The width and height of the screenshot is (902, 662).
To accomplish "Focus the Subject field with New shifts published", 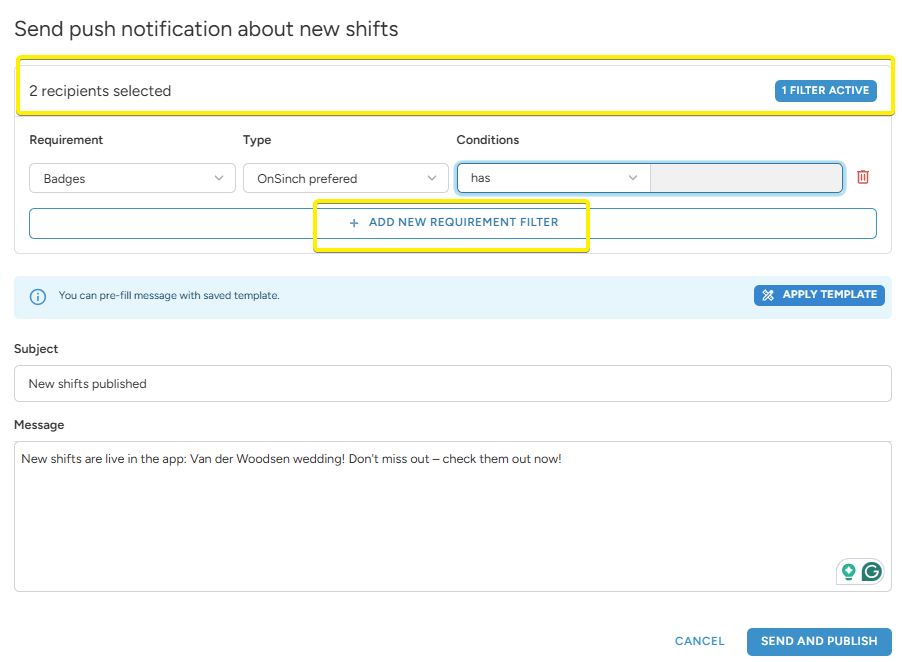I will [x=452, y=383].
